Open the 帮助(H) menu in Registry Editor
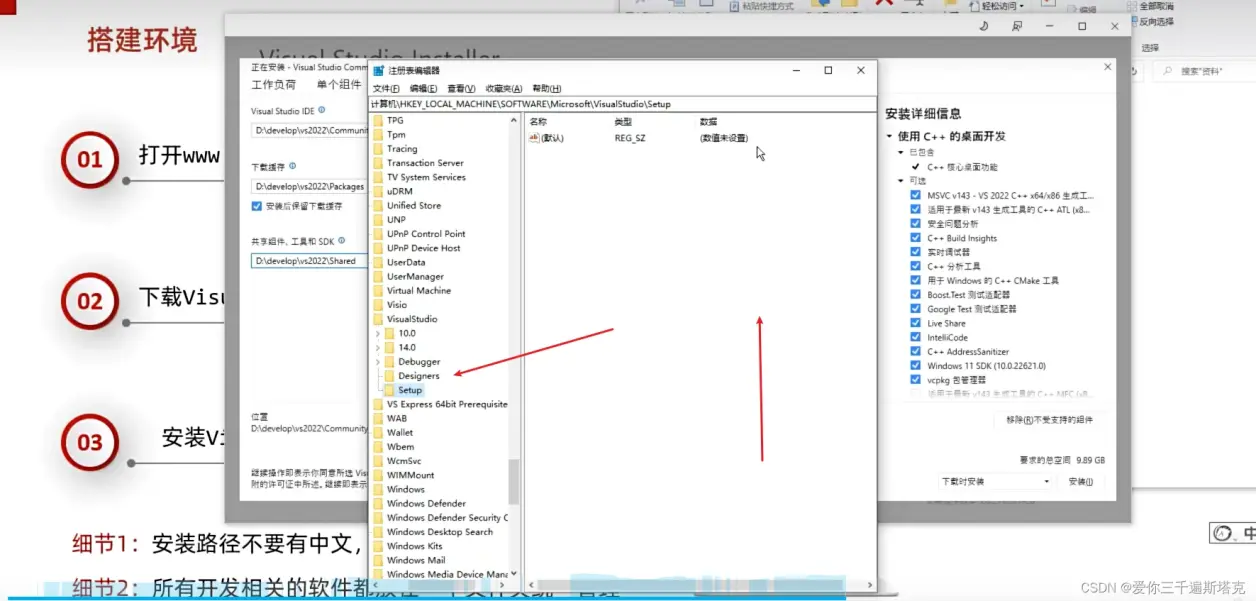Screen dimensions: 1256x601 547,89
